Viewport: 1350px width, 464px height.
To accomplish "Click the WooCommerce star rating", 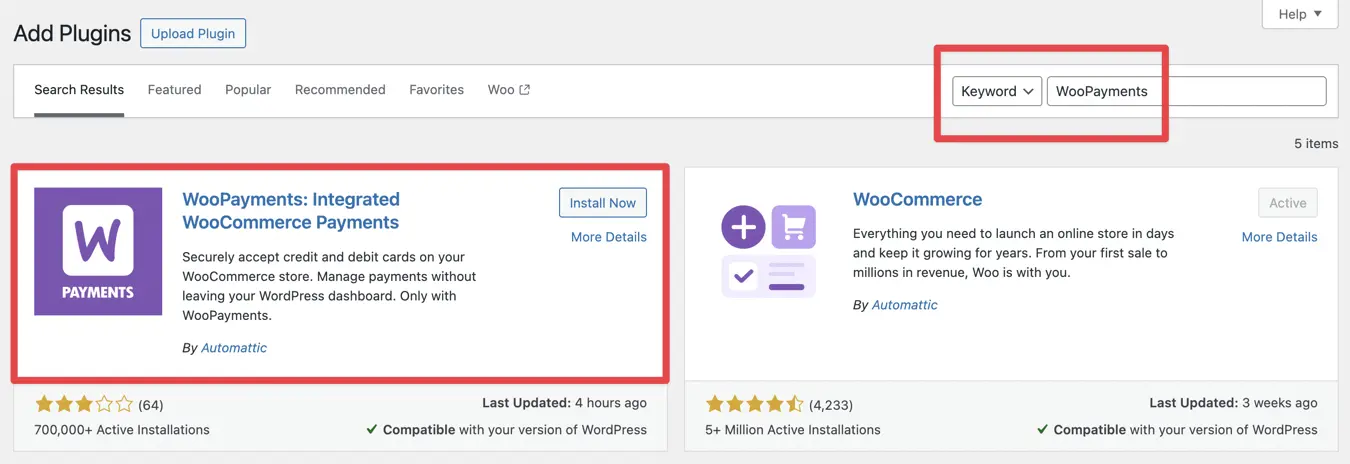I will (755, 405).
